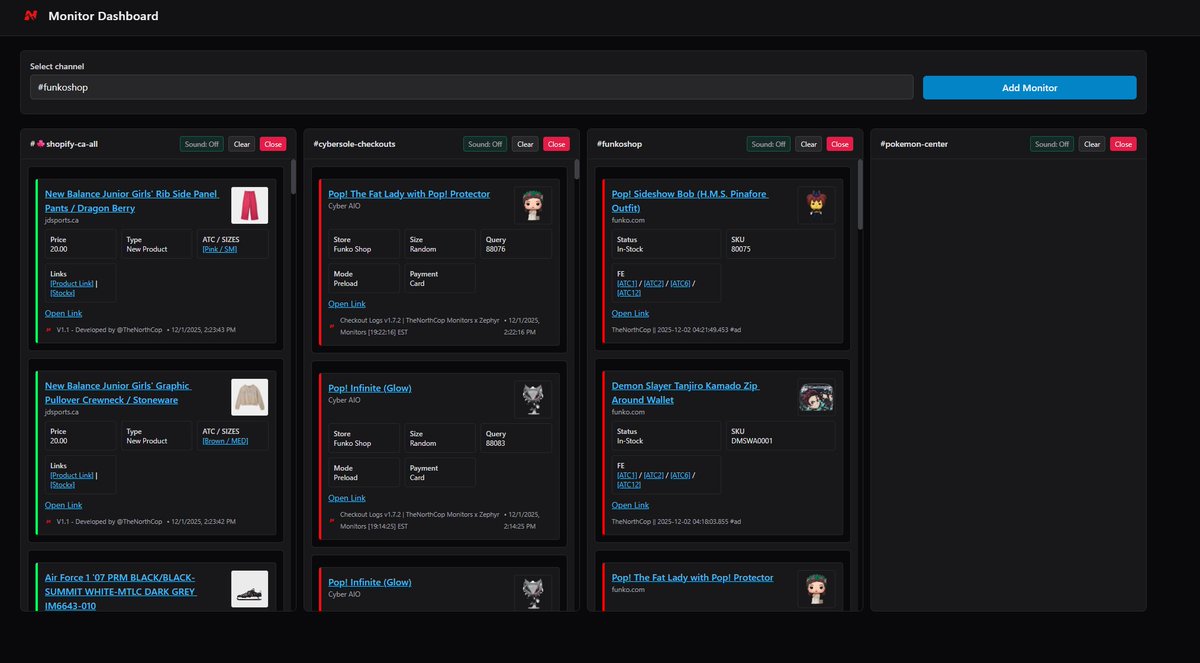Click the beige crewneck product thumbnail
Viewport: 1200px width, 663px height.
[x=250, y=397]
